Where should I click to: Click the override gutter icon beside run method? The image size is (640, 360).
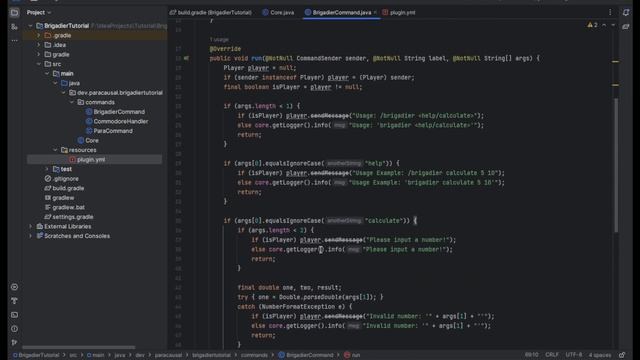(187, 58)
